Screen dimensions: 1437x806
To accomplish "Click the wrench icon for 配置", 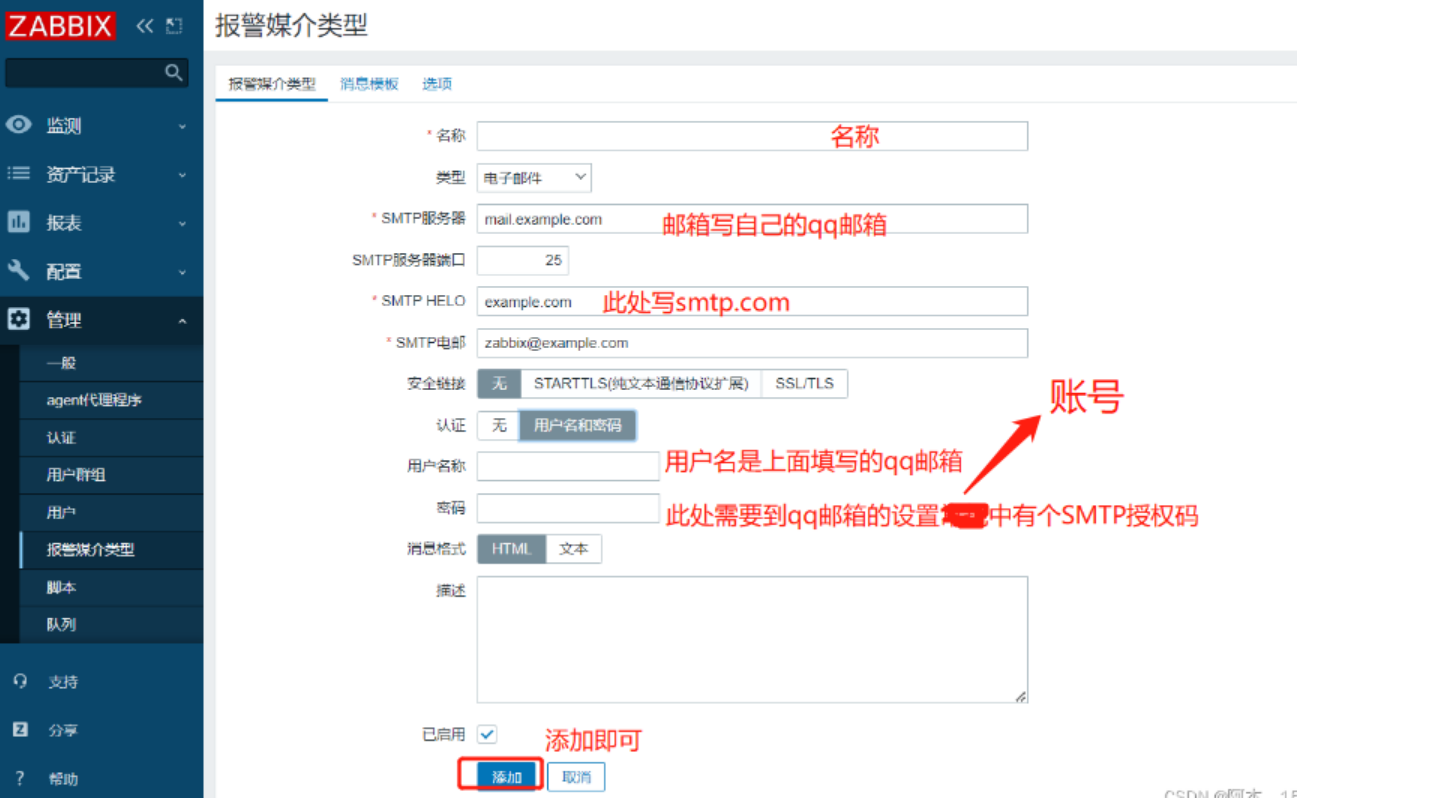I will (x=18, y=271).
